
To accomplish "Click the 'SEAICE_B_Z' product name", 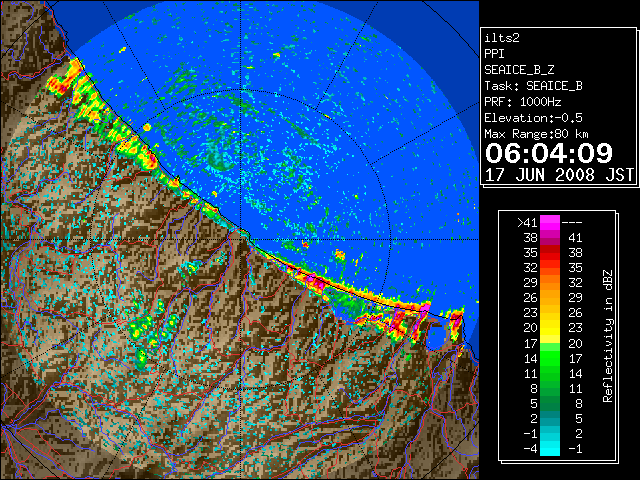I will tap(519, 70).
